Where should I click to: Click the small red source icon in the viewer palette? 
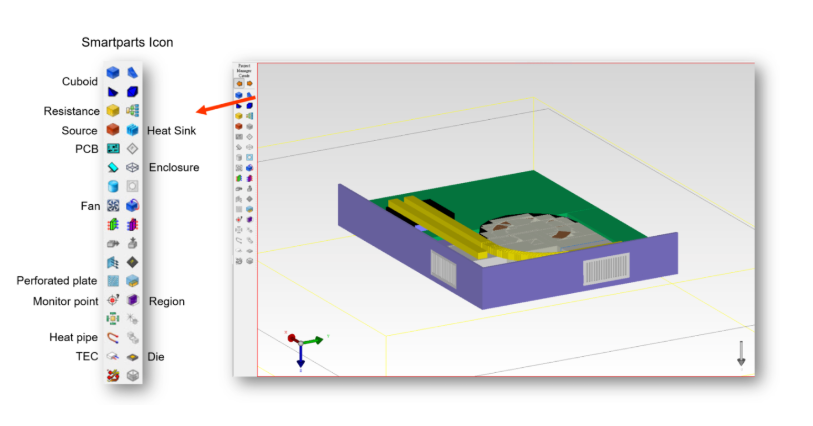[x=239, y=126]
